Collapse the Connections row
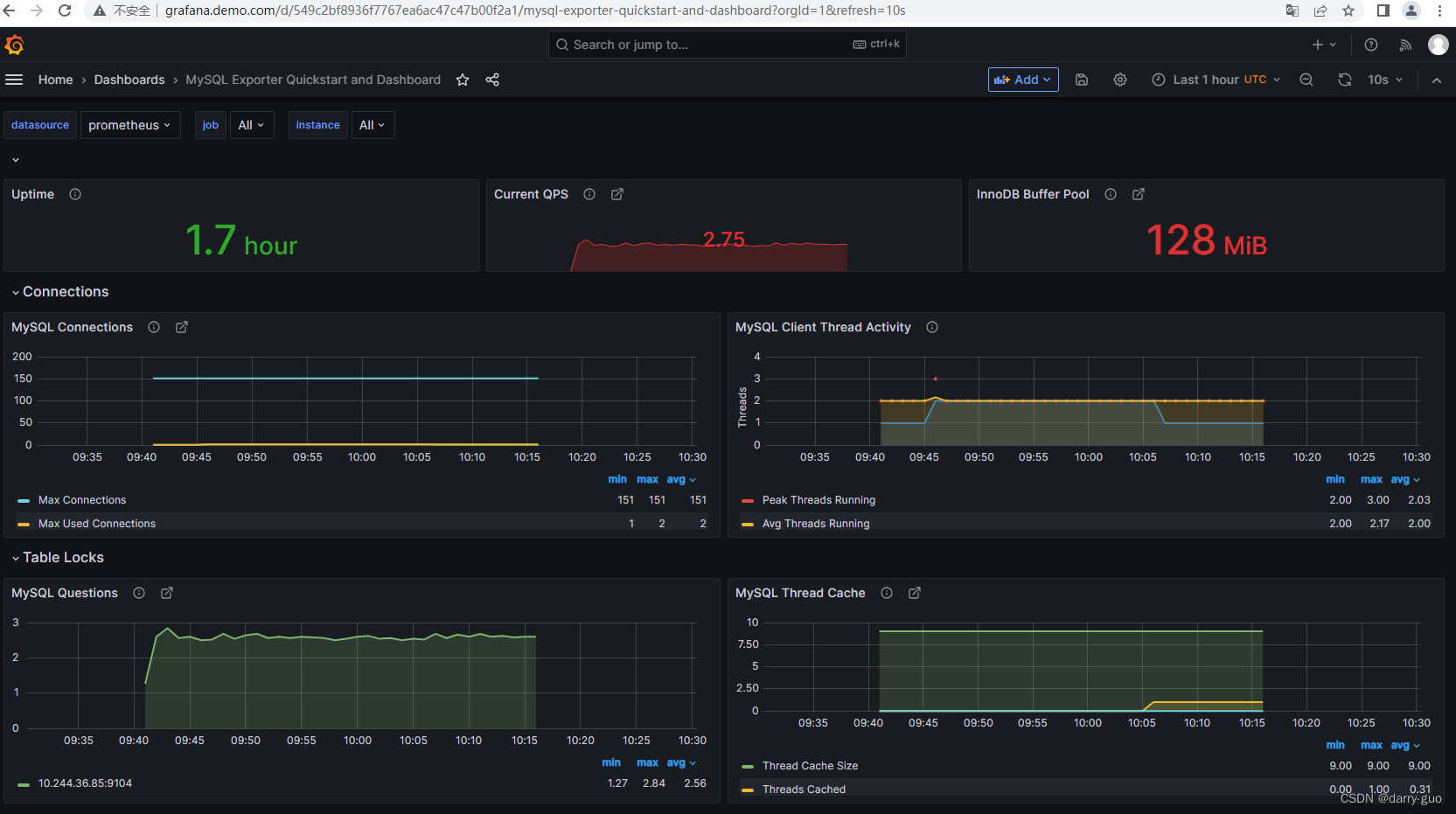The height and width of the screenshot is (814, 1456). pyautogui.click(x=60, y=292)
